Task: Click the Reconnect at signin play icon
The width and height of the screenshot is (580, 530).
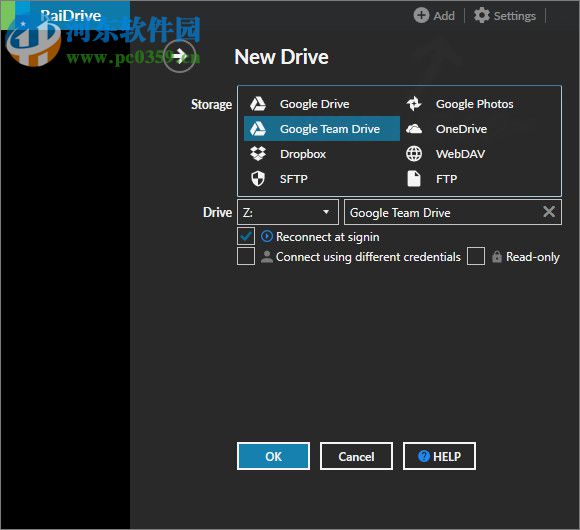Action: tap(267, 236)
